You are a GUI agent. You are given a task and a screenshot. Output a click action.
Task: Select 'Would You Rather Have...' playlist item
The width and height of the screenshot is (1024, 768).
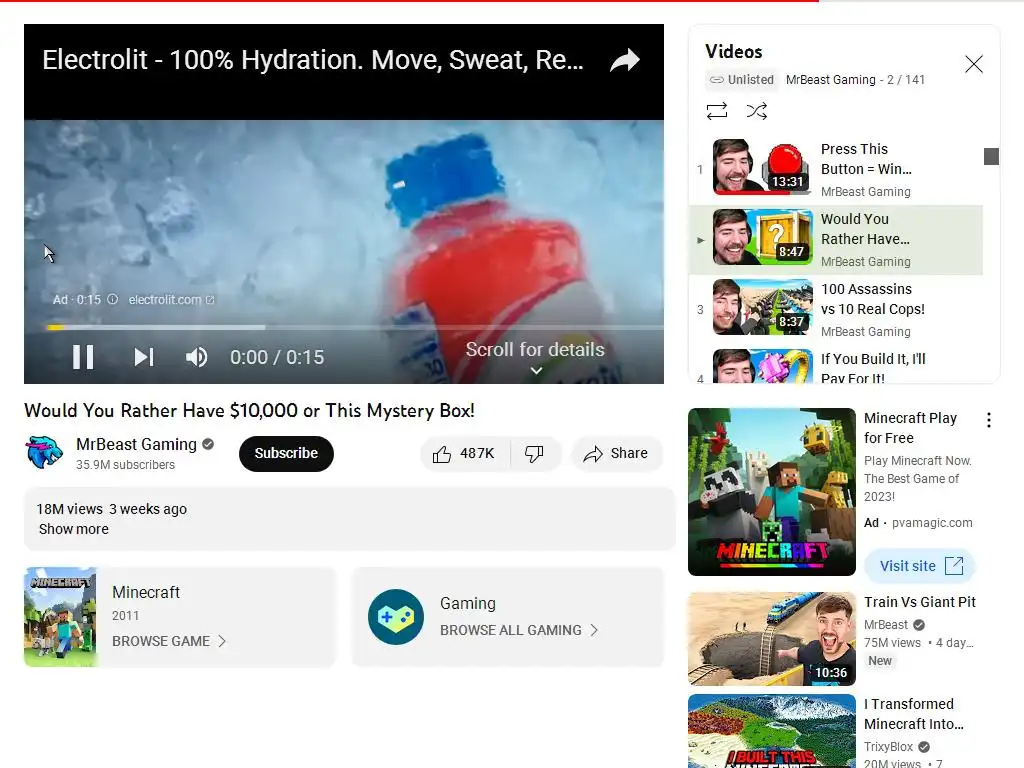(x=836, y=240)
